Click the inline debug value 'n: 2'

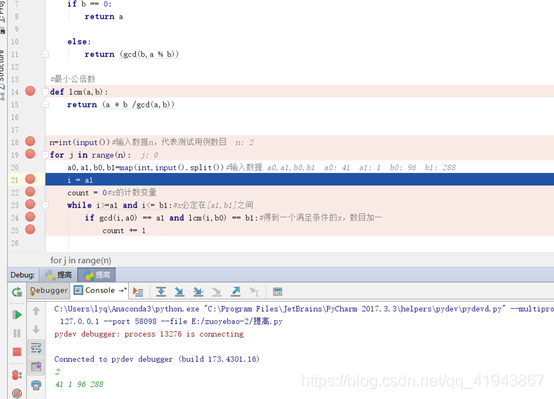pyautogui.click(x=244, y=142)
